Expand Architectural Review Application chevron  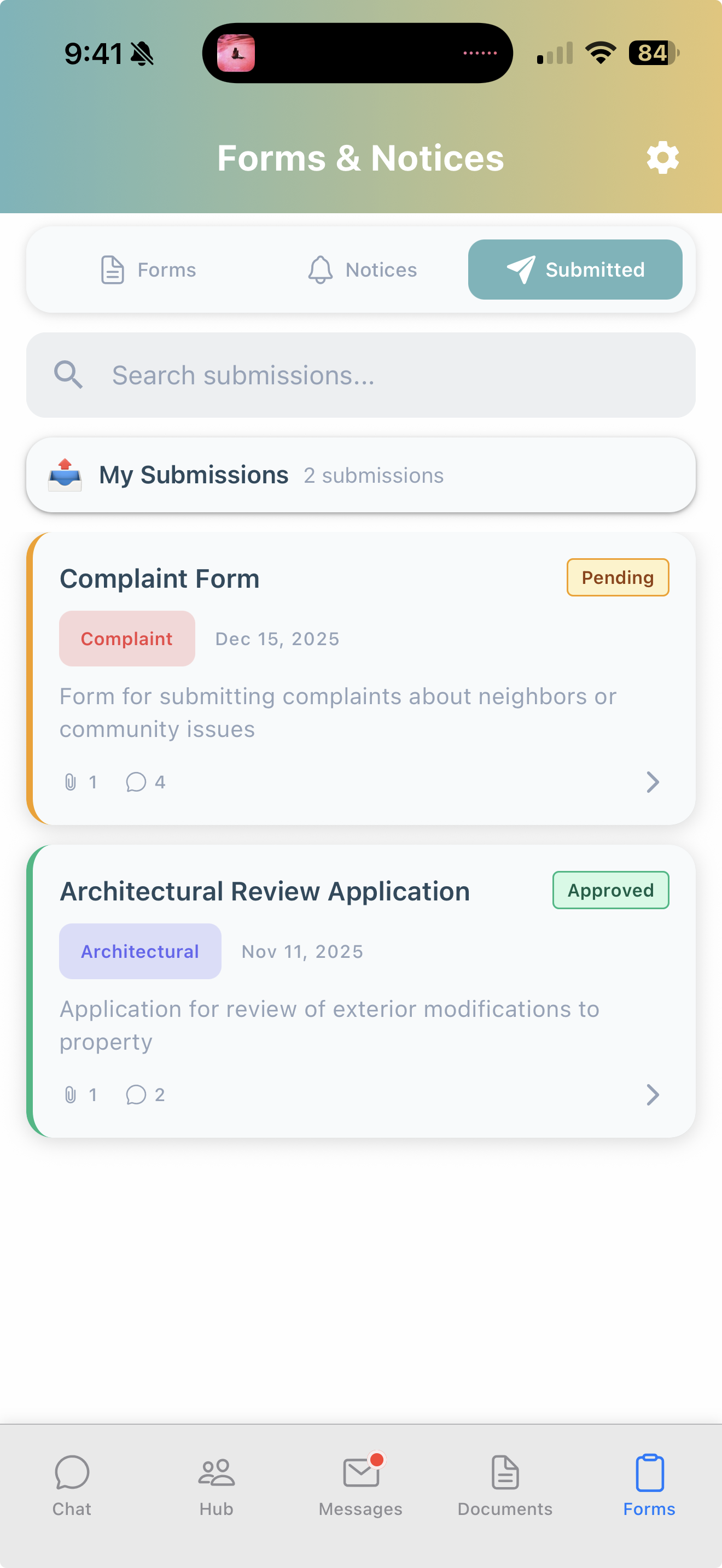click(x=652, y=1095)
